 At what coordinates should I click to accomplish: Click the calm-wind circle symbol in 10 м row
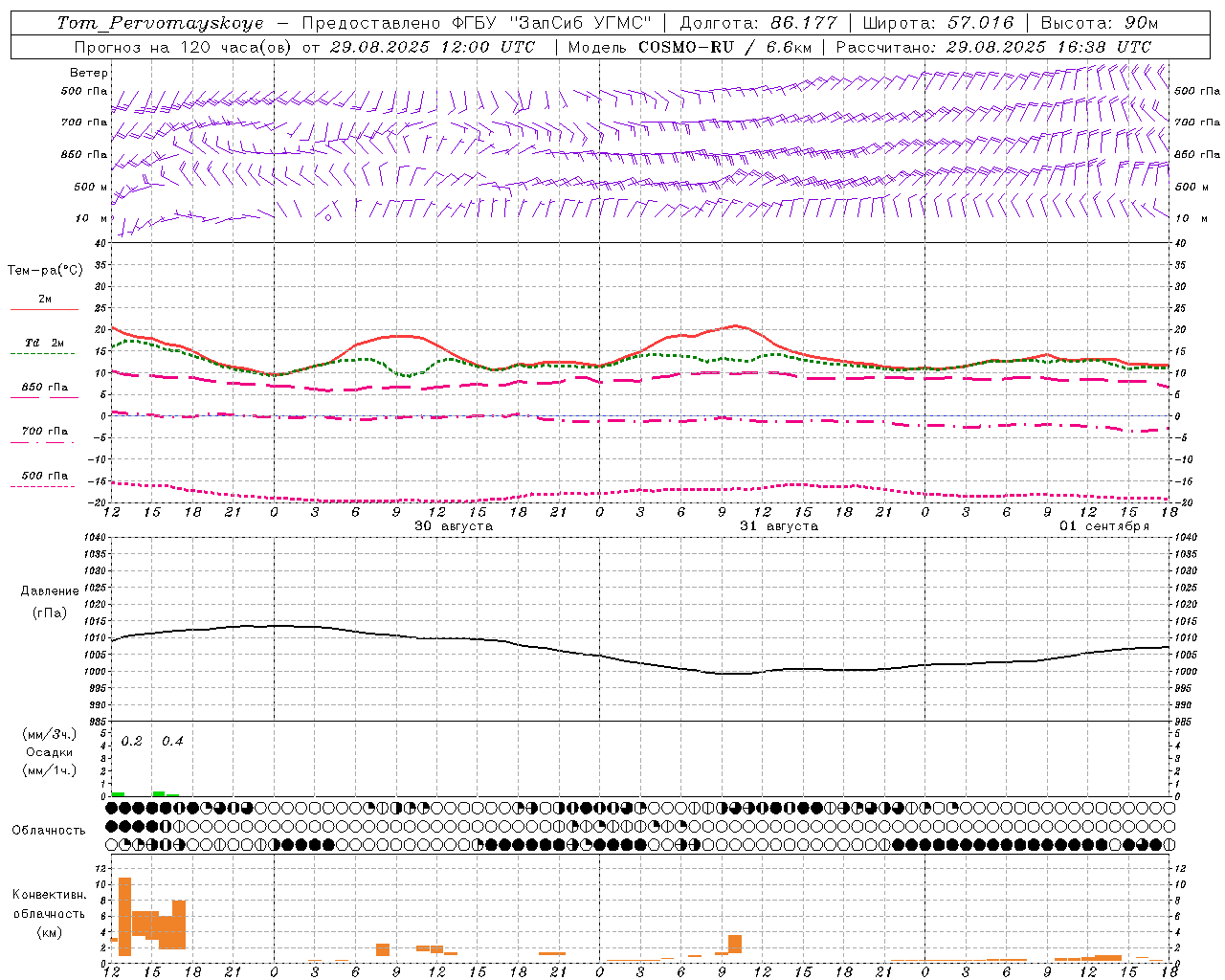[x=328, y=218]
